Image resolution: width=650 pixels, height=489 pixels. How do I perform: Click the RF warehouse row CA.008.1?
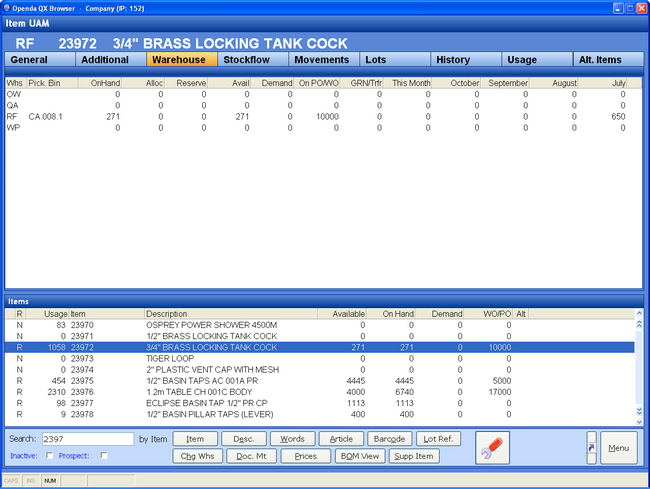(x=323, y=116)
